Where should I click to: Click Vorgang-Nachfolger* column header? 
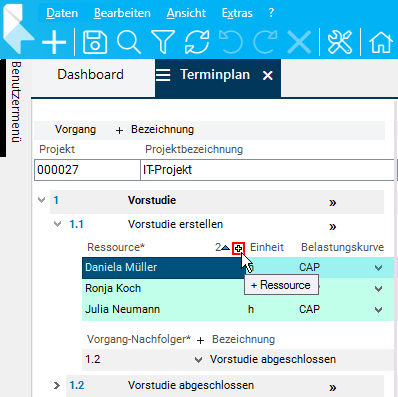click(x=139, y=339)
